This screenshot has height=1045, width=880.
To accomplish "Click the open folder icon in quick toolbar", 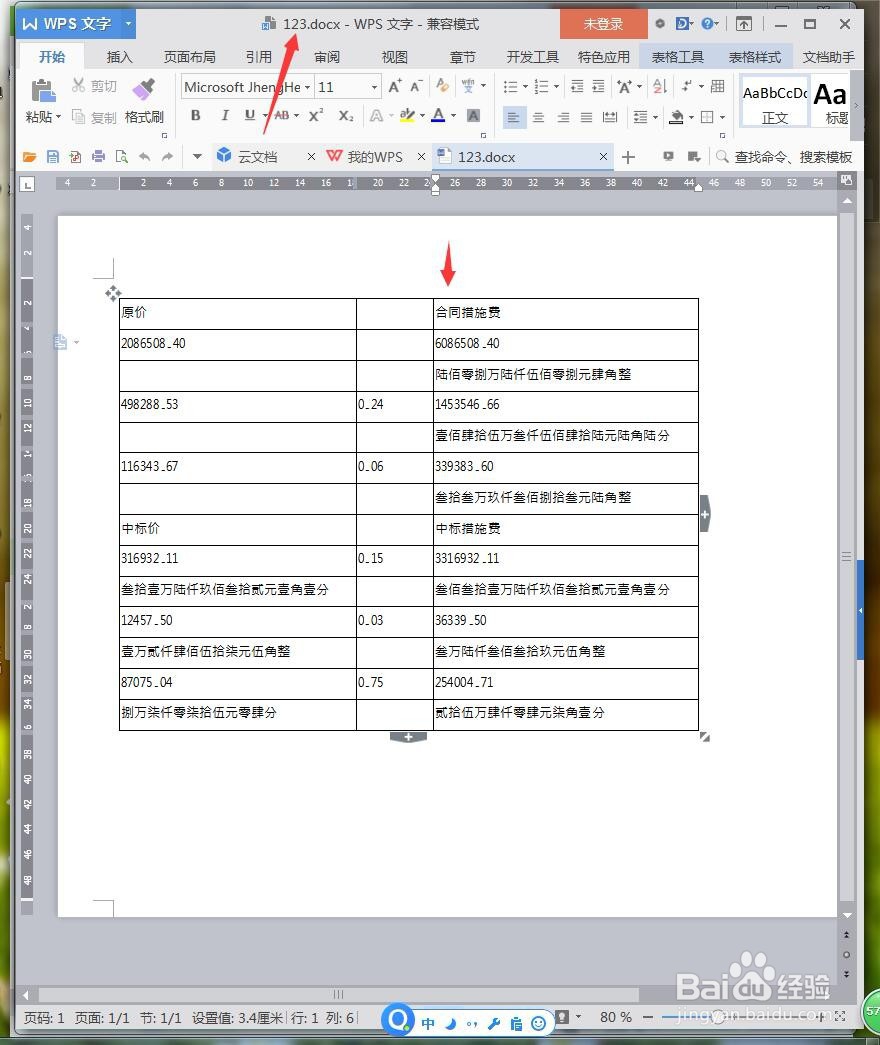I will 29,157.
